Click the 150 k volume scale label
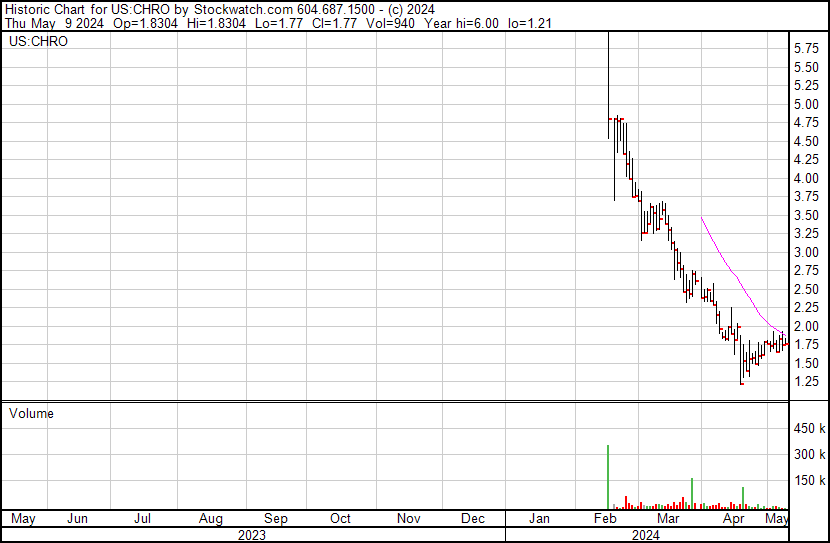This screenshot has height=543, width=830. tap(809, 480)
